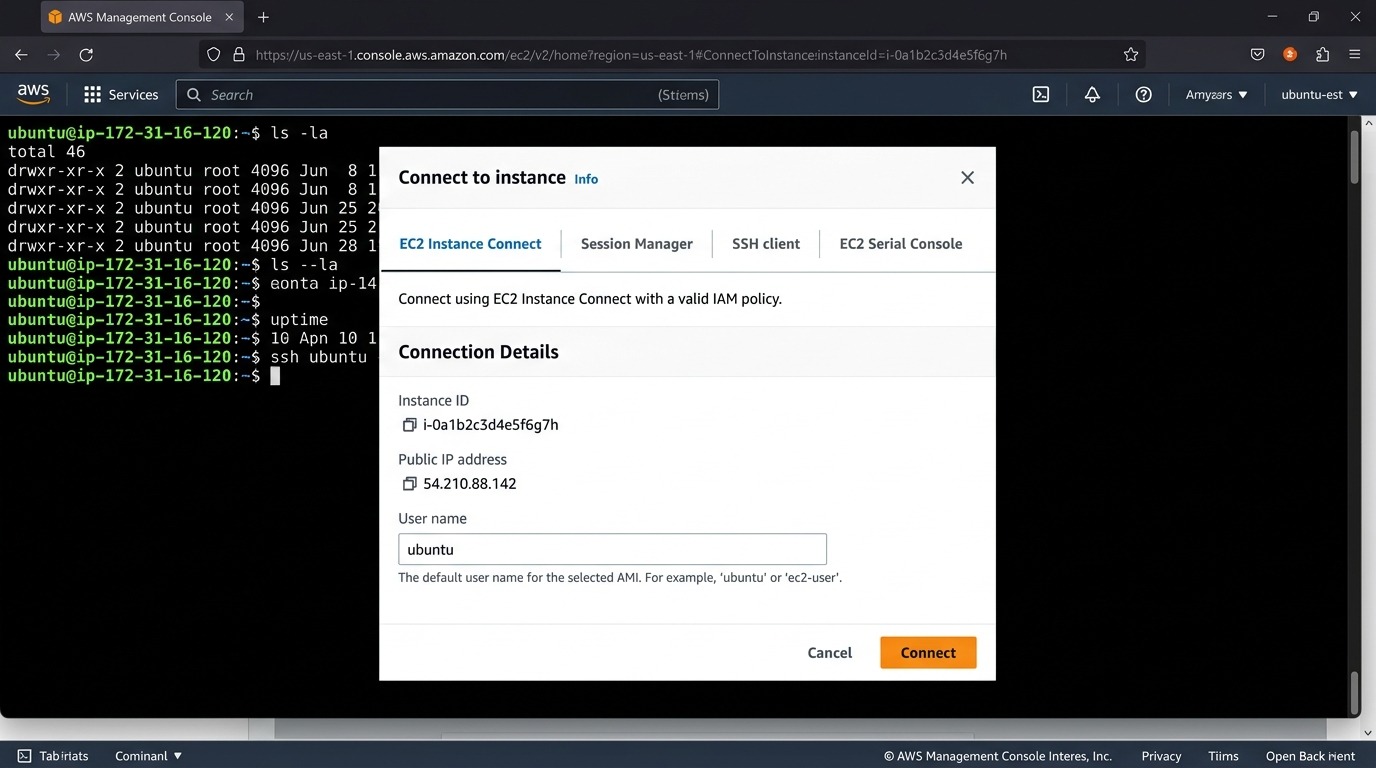The height and width of the screenshot is (768, 1376).
Task: Click the address bar shield icon
Action: [x=213, y=55]
